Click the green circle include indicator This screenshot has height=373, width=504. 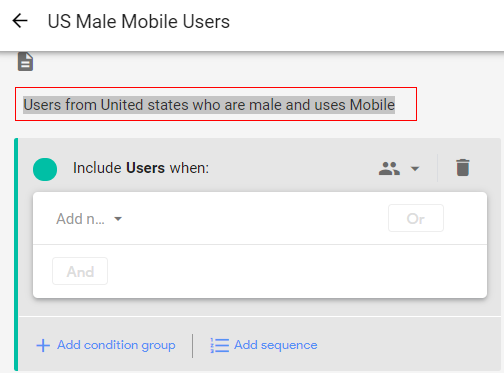[x=45, y=169]
